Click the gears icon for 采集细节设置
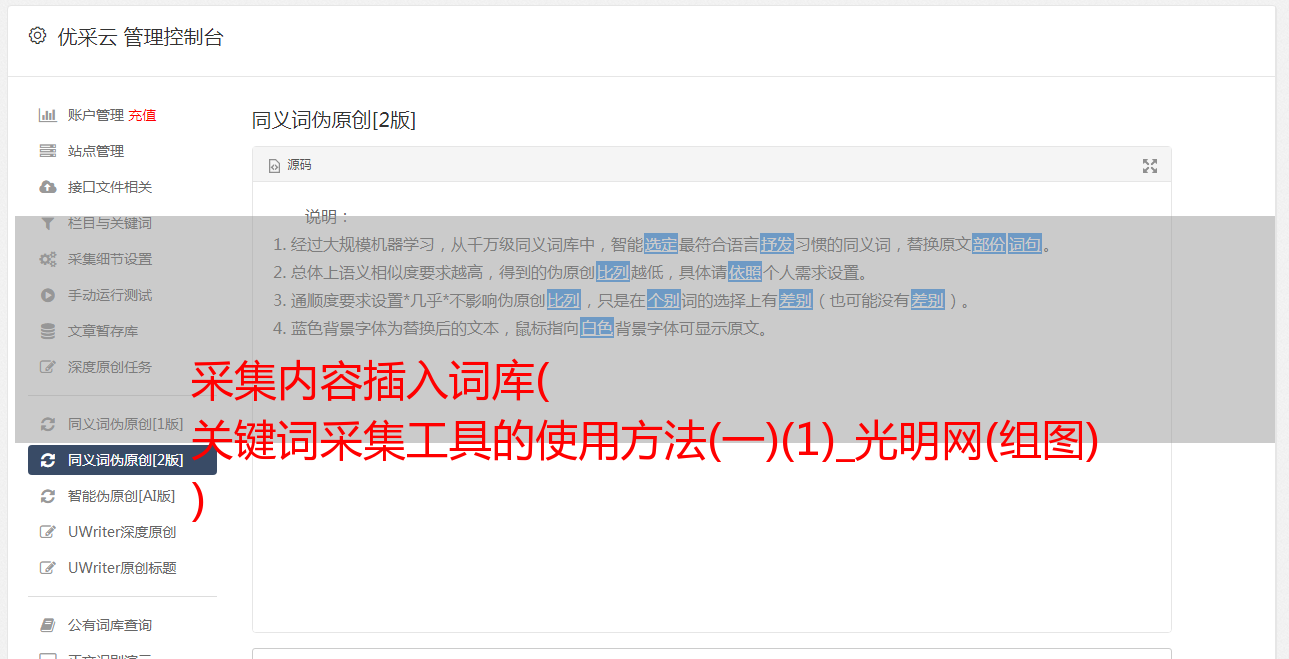The height and width of the screenshot is (659, 1289). 47,259
